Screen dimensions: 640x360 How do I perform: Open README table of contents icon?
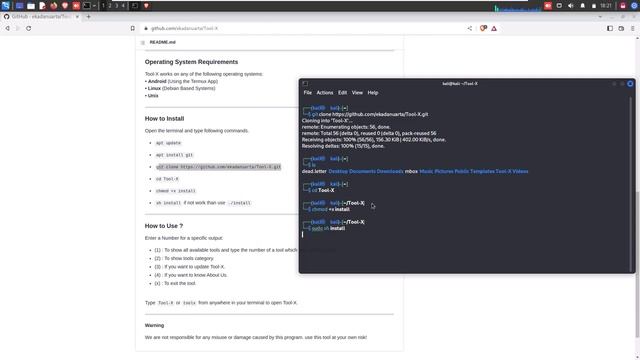coord(142,42)
